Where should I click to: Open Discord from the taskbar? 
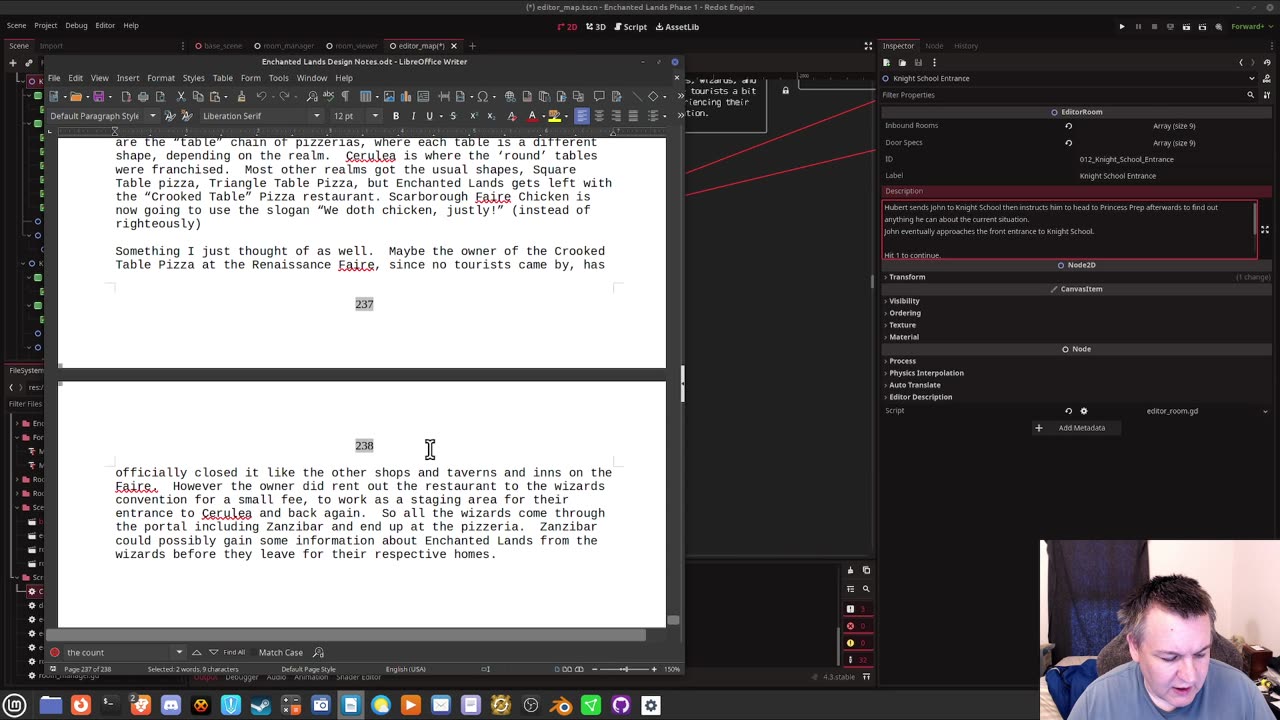171,705
